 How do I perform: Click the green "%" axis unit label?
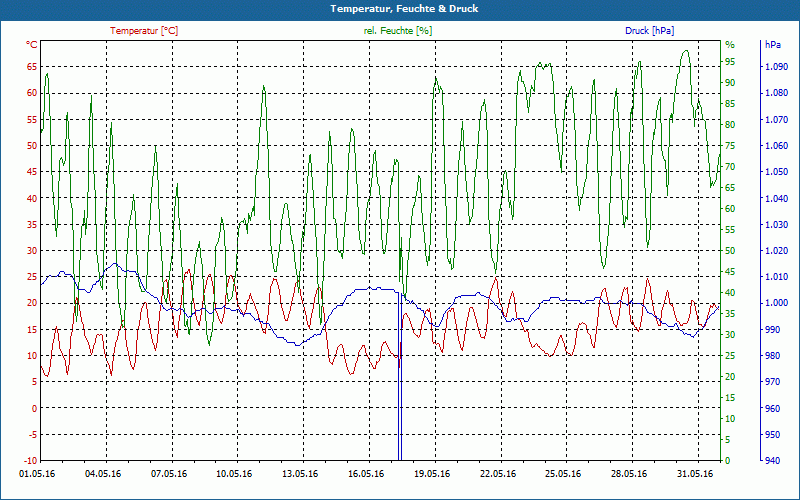pos(730,45)
